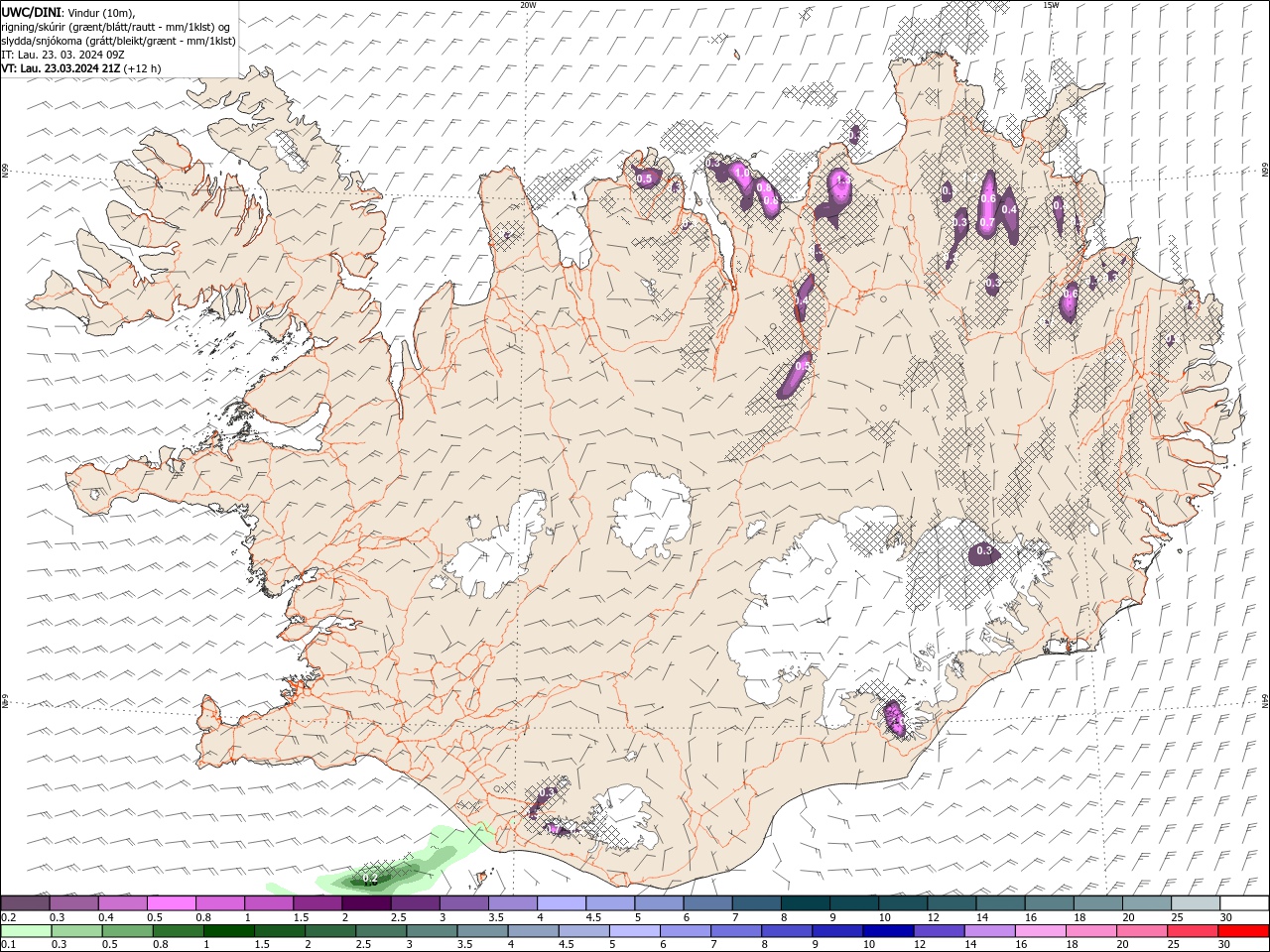Select the 'rigning/skúrir' legend description line
The image size is (1270, 952).
tap(116, 27)
